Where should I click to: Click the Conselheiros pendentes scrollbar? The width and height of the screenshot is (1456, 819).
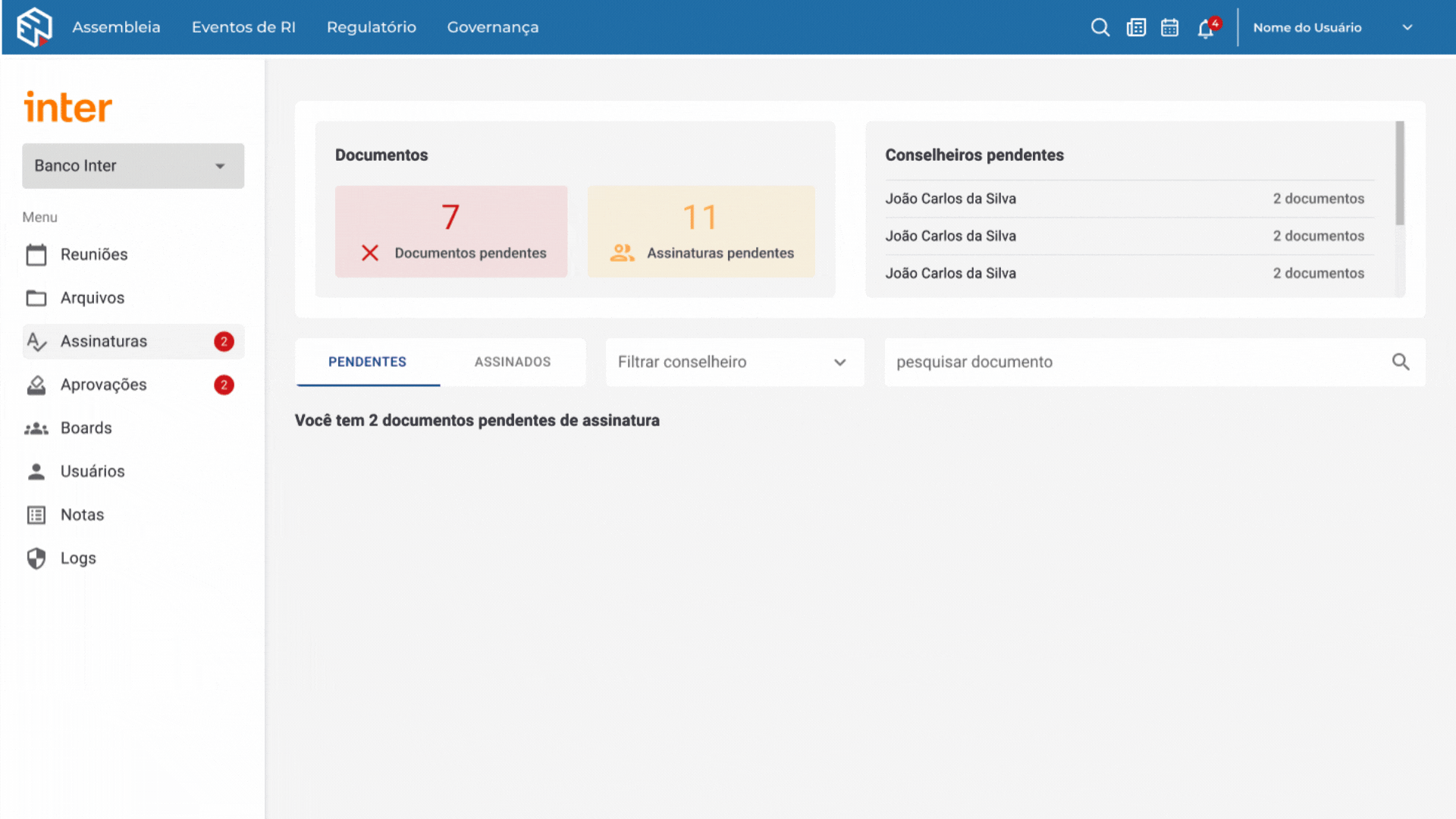[x=1400, y=173]
